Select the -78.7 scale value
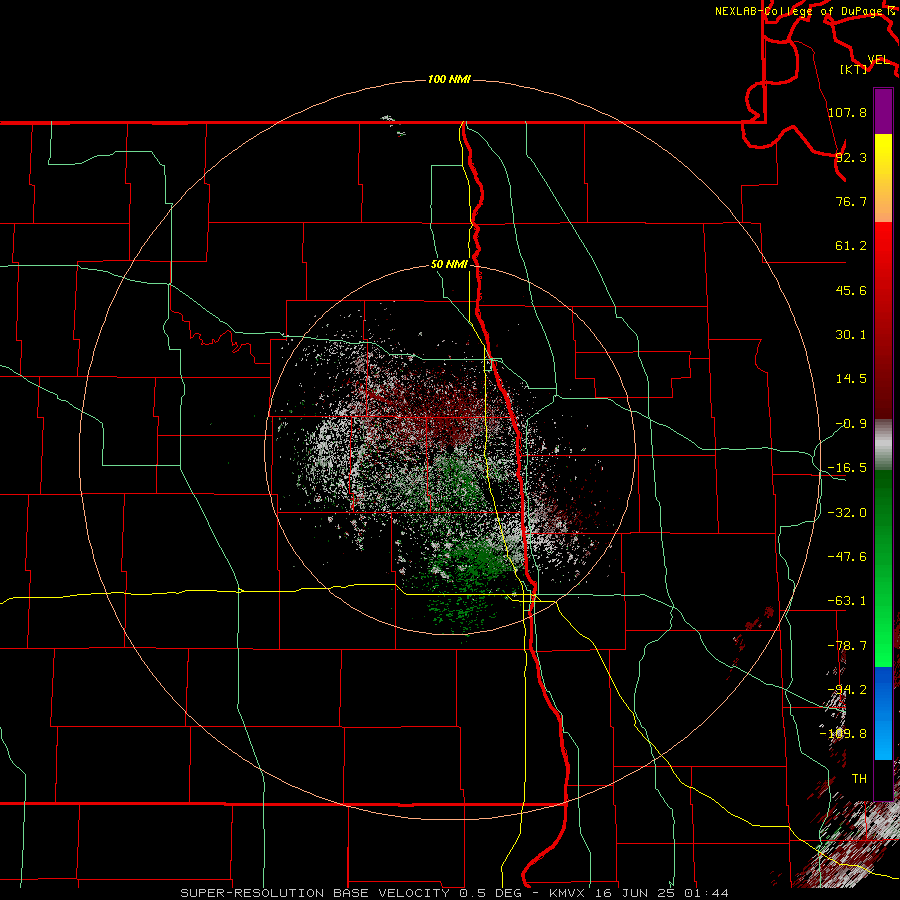 coord(847,646)
